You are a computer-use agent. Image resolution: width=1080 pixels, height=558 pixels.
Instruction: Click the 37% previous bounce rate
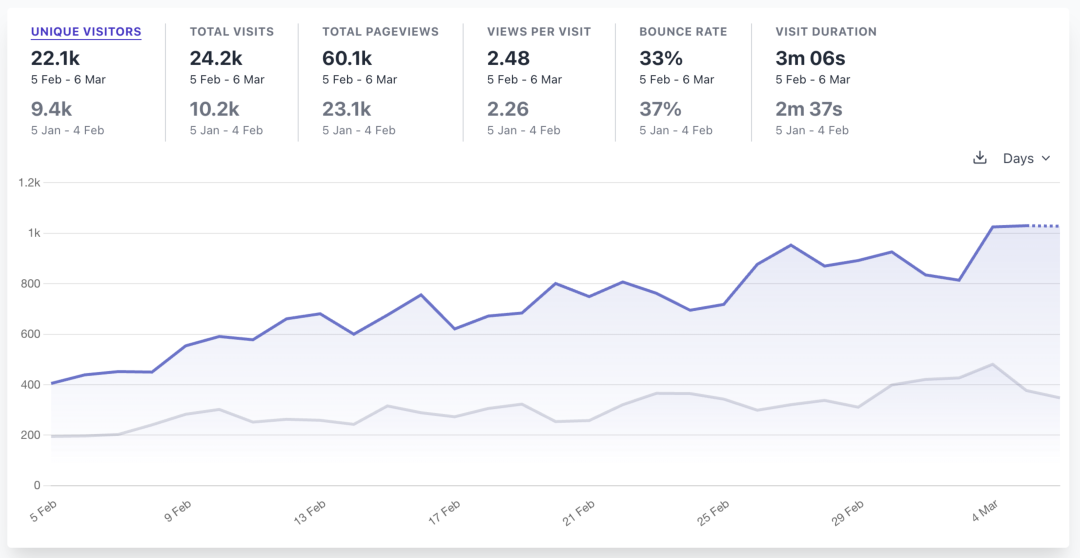tap(660, 109)
